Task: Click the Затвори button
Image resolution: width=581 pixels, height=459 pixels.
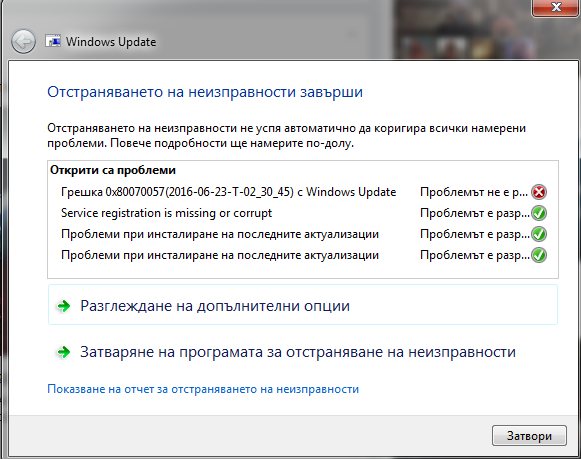Action: click(x=529, y=436)
